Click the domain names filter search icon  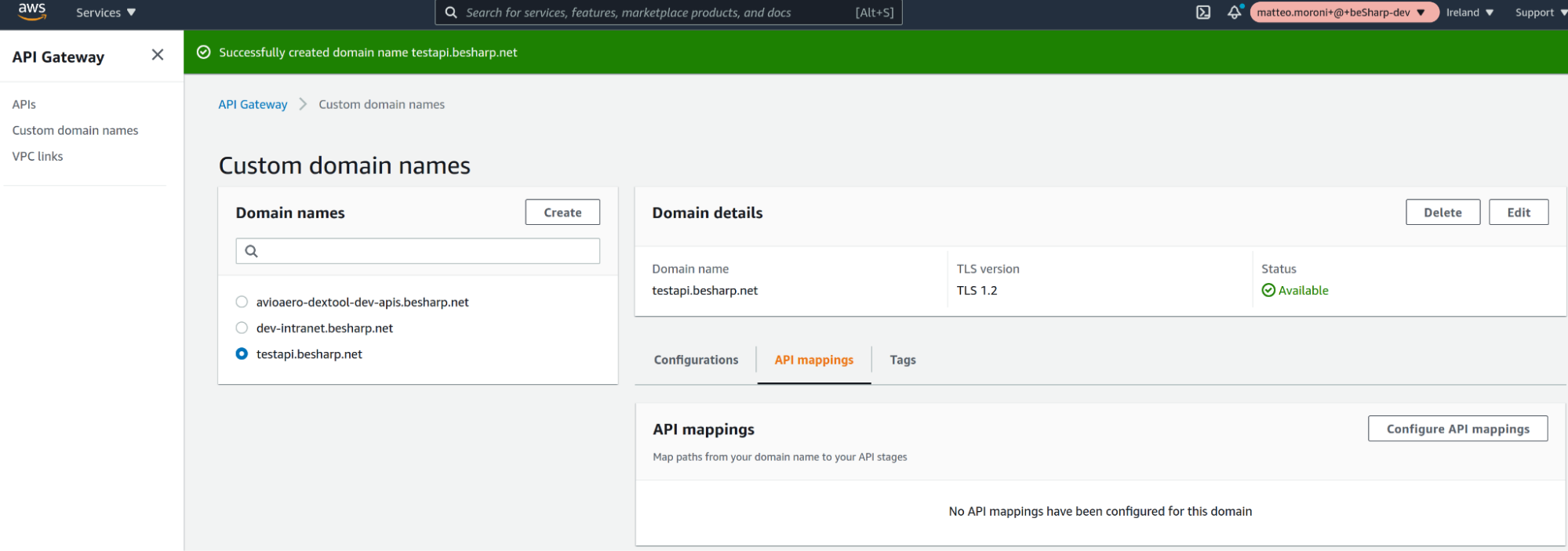coord(251,252)
